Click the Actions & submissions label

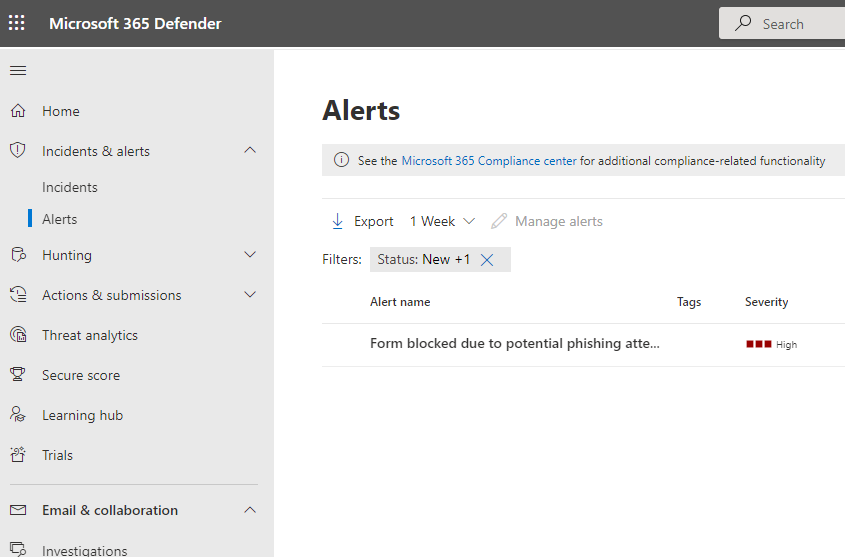coord(112,295)
